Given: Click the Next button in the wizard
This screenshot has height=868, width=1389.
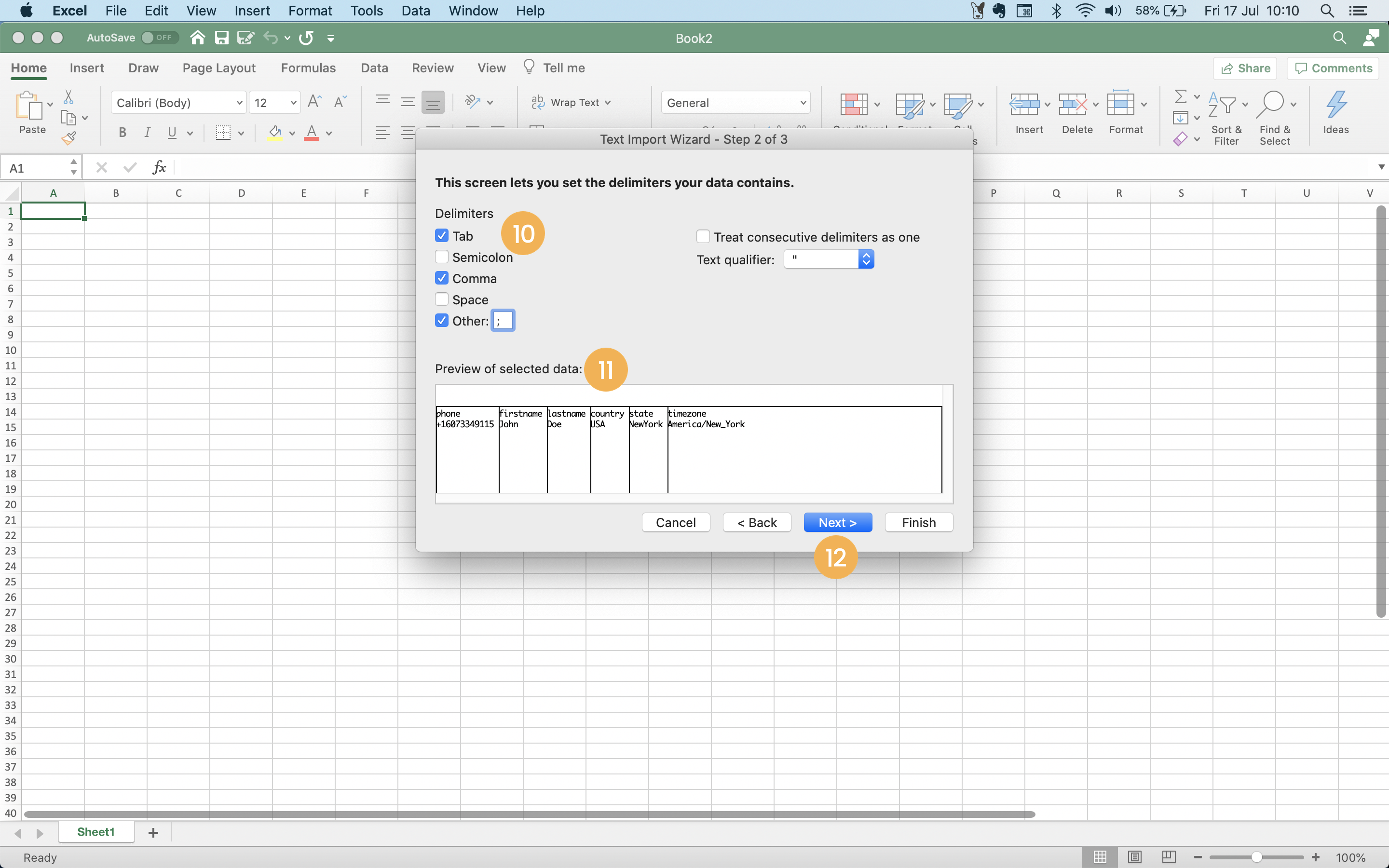Looking at the screenshot, I should [x=837, y=522].
